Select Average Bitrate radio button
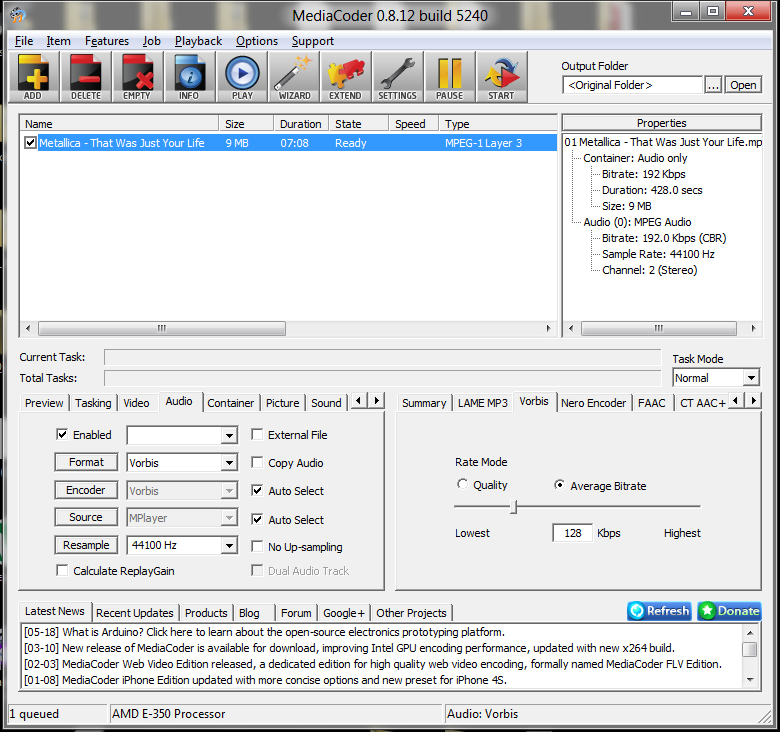Image resolution: width=780 pixels, height=732 pixels. tap(560, 484)
